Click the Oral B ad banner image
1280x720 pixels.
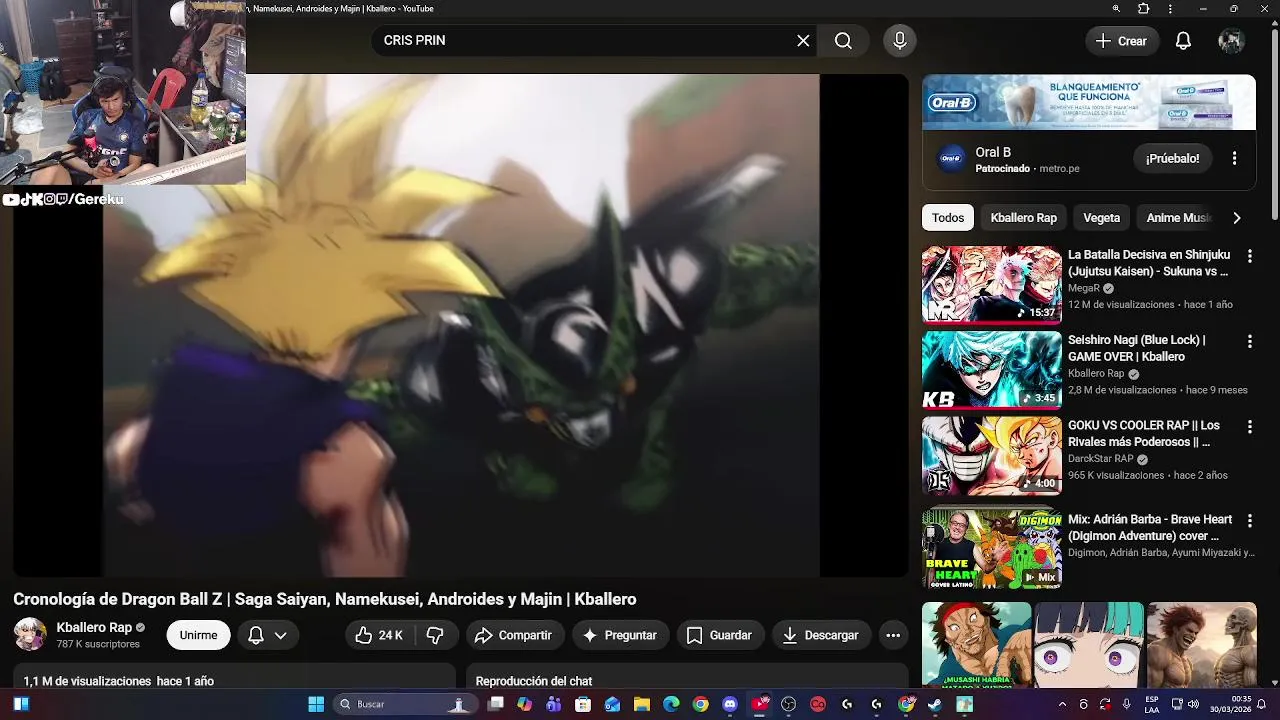1089,102
